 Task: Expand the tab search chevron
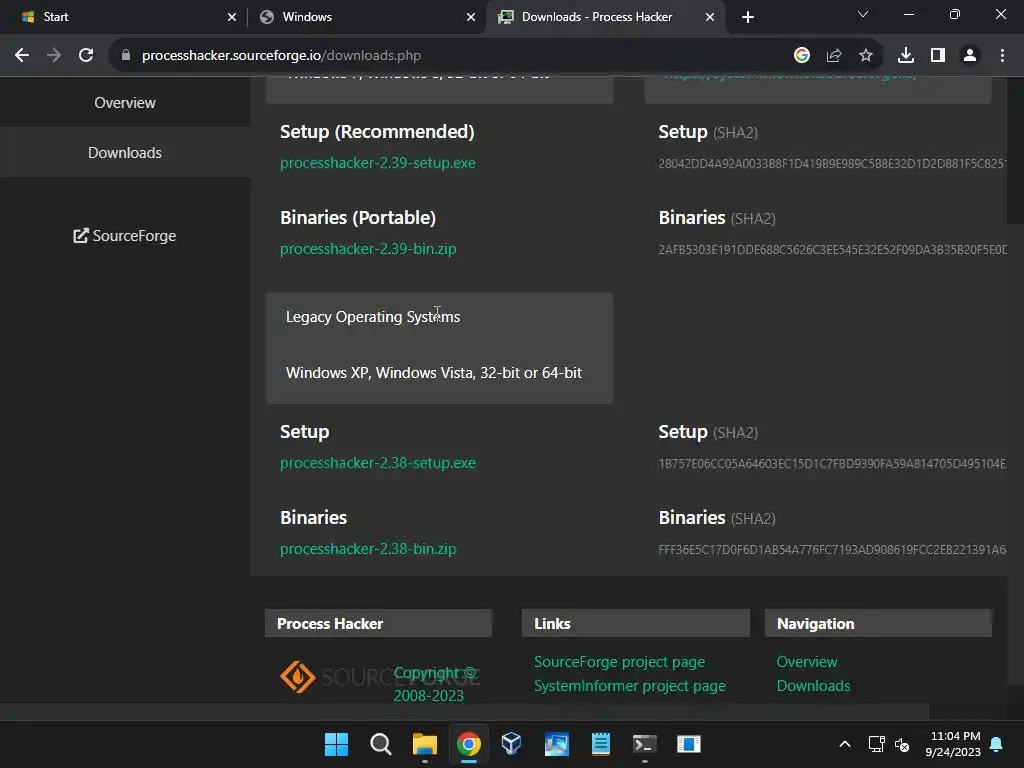[863, 14]
